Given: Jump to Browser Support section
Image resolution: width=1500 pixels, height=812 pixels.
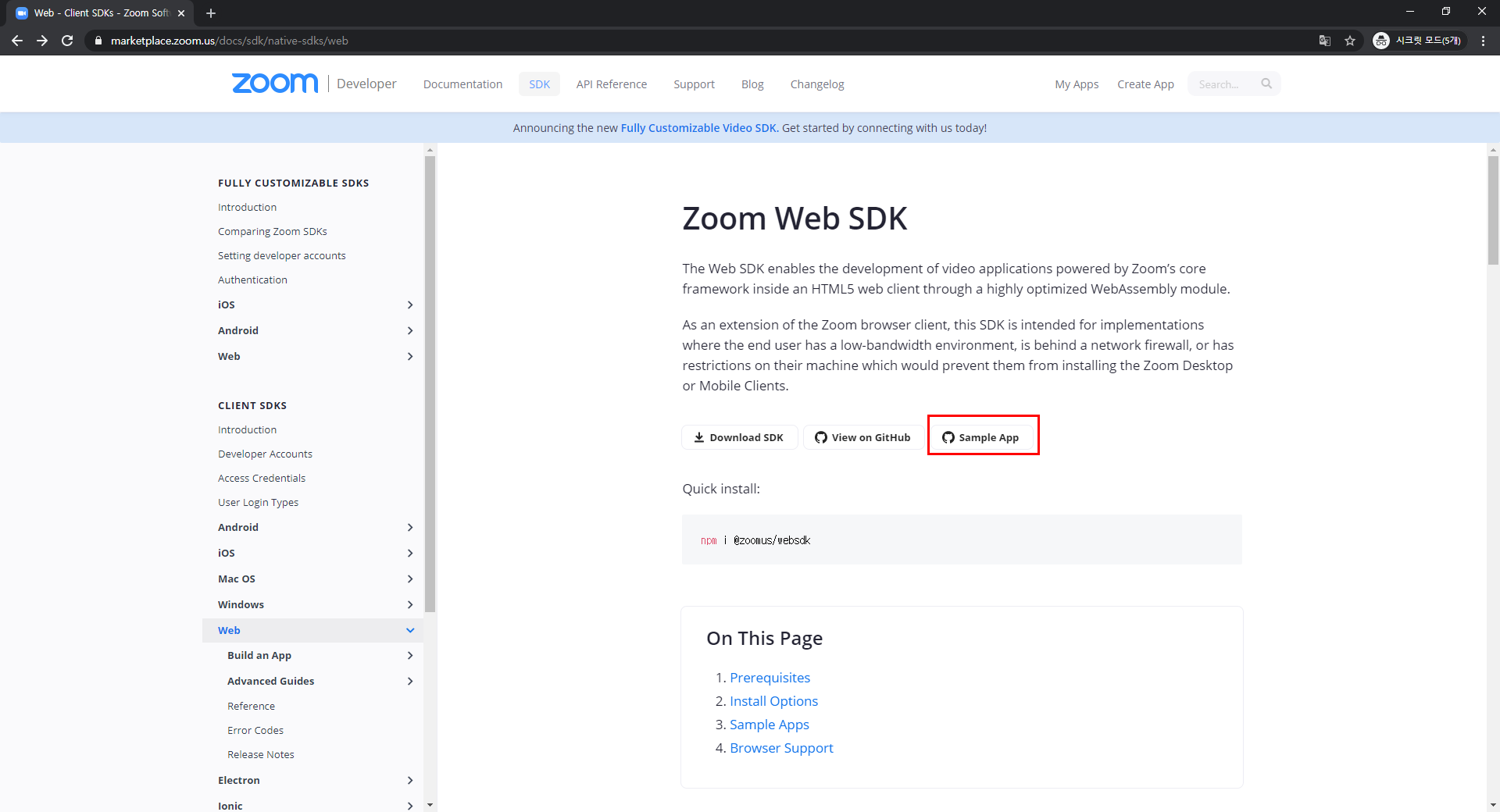Looking at the screenshot, I should coord(781,748).
